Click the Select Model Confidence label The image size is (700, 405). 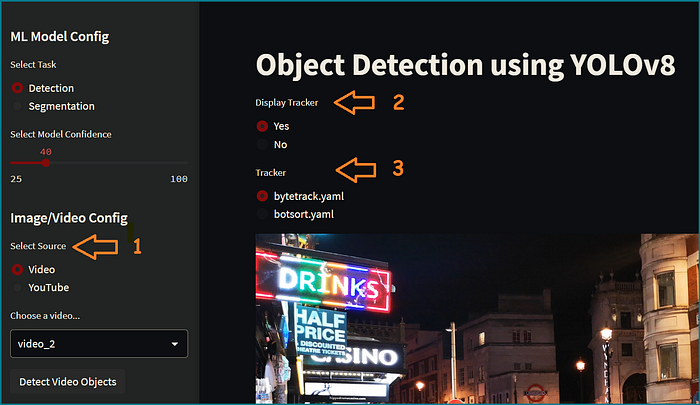point(61,134)
